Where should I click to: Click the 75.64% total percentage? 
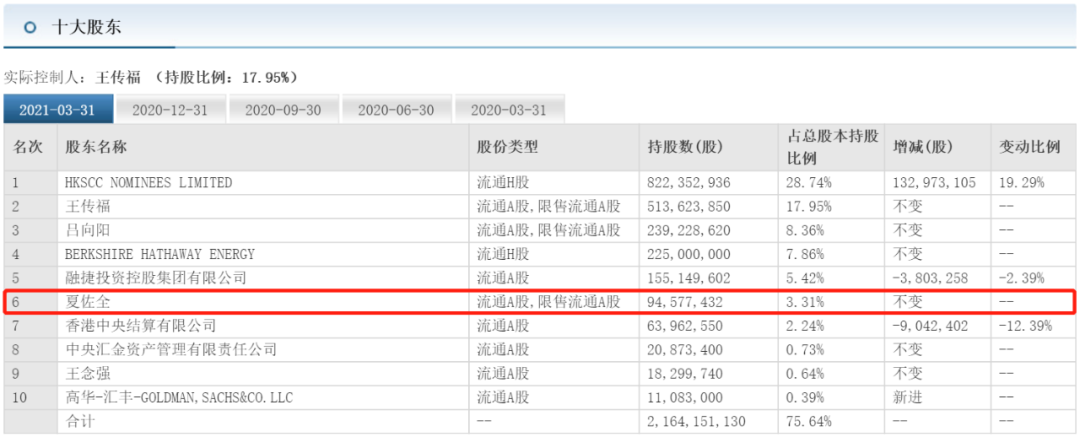809,421
